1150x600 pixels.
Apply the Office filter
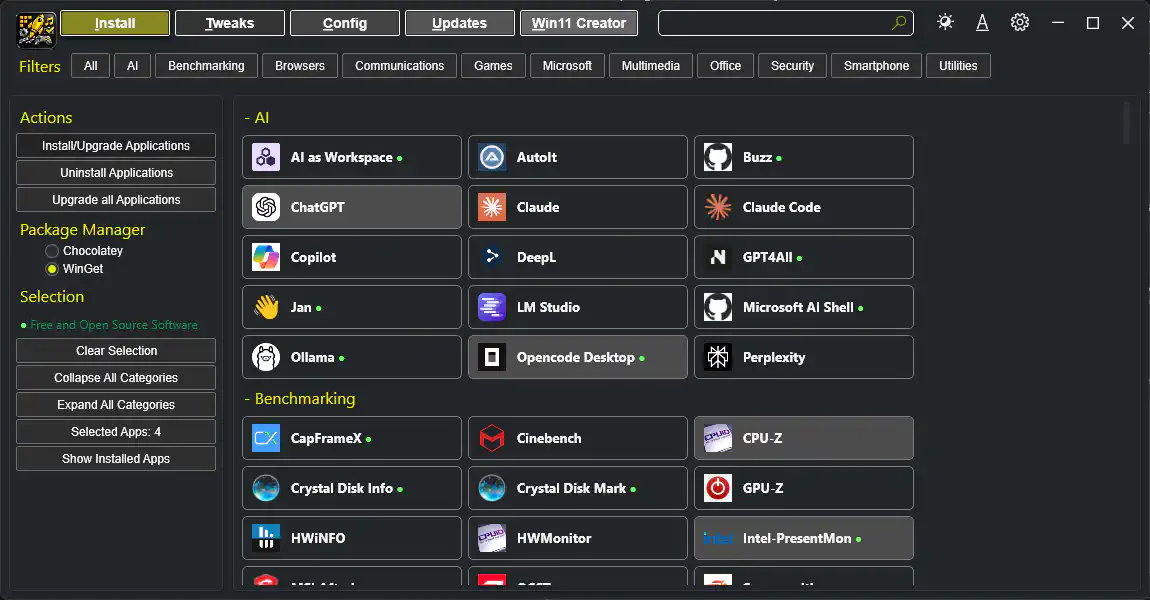725,65
